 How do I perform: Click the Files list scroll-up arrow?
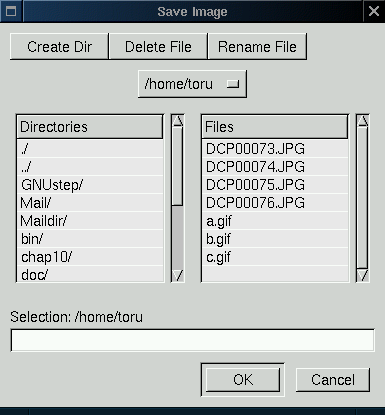(x=363, y=121)
